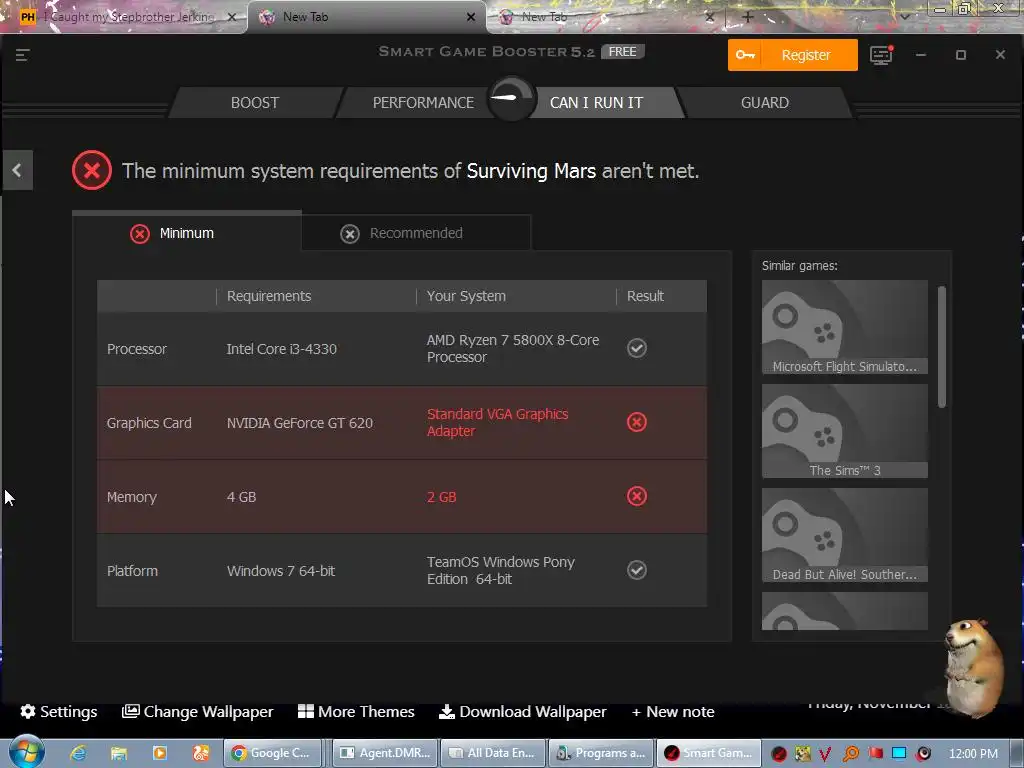This screenshot has height=768, width=1024.
Task: Launch Internet Explorer from taskbar
Action: [78, 753]
